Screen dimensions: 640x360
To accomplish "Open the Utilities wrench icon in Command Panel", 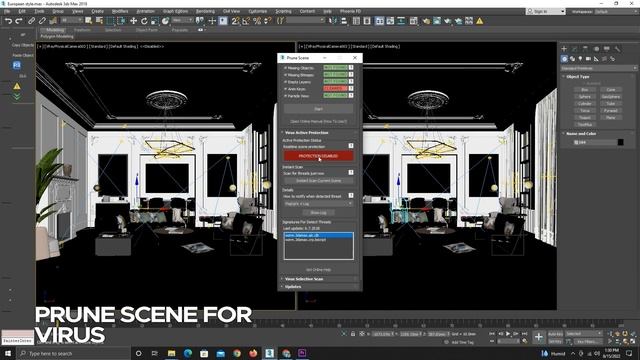I will (x=617, y=49).
